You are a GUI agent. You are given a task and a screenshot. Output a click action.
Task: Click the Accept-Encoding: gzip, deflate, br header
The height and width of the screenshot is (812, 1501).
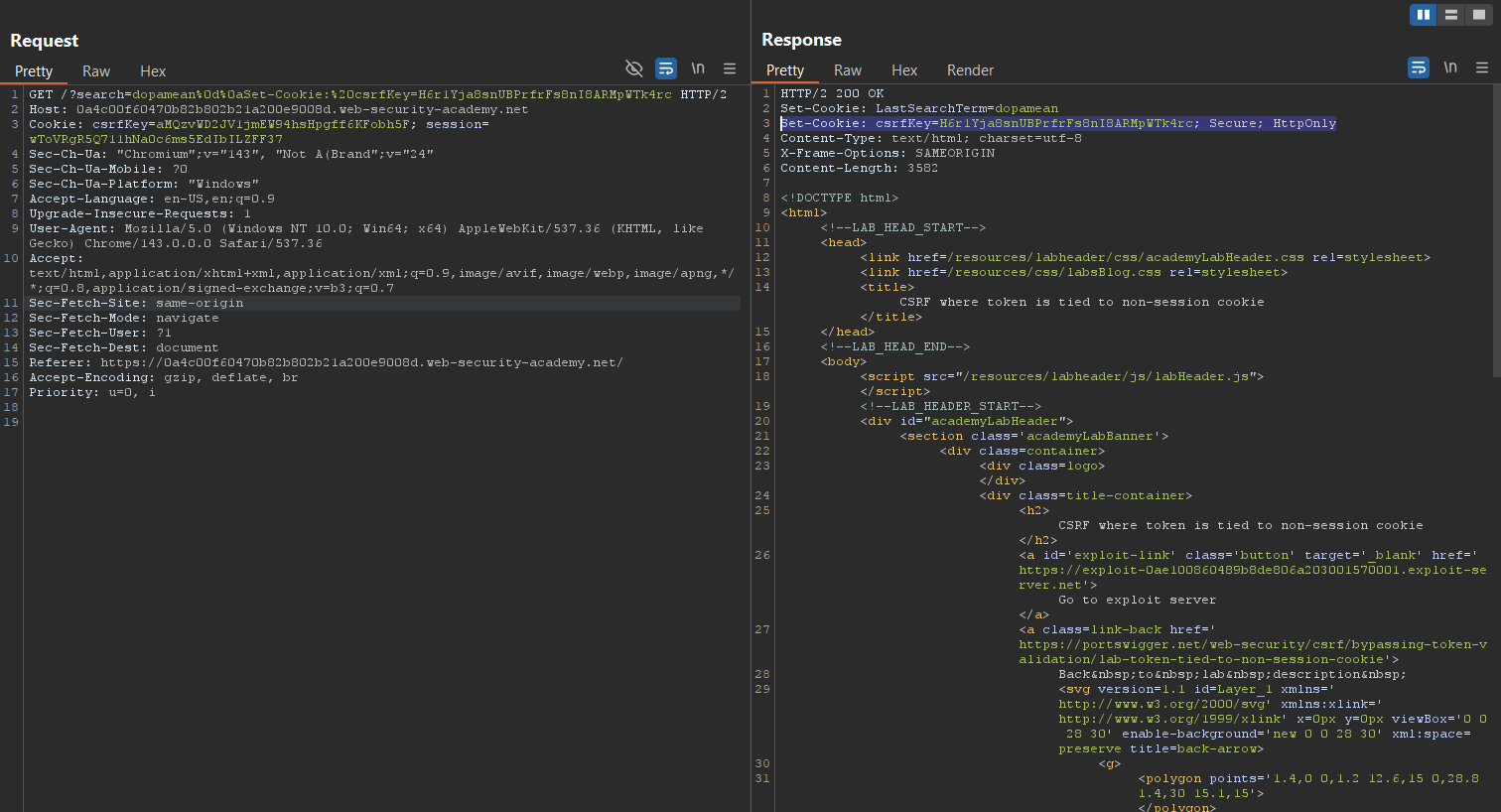pyautogui.click(x=164, y=377)
